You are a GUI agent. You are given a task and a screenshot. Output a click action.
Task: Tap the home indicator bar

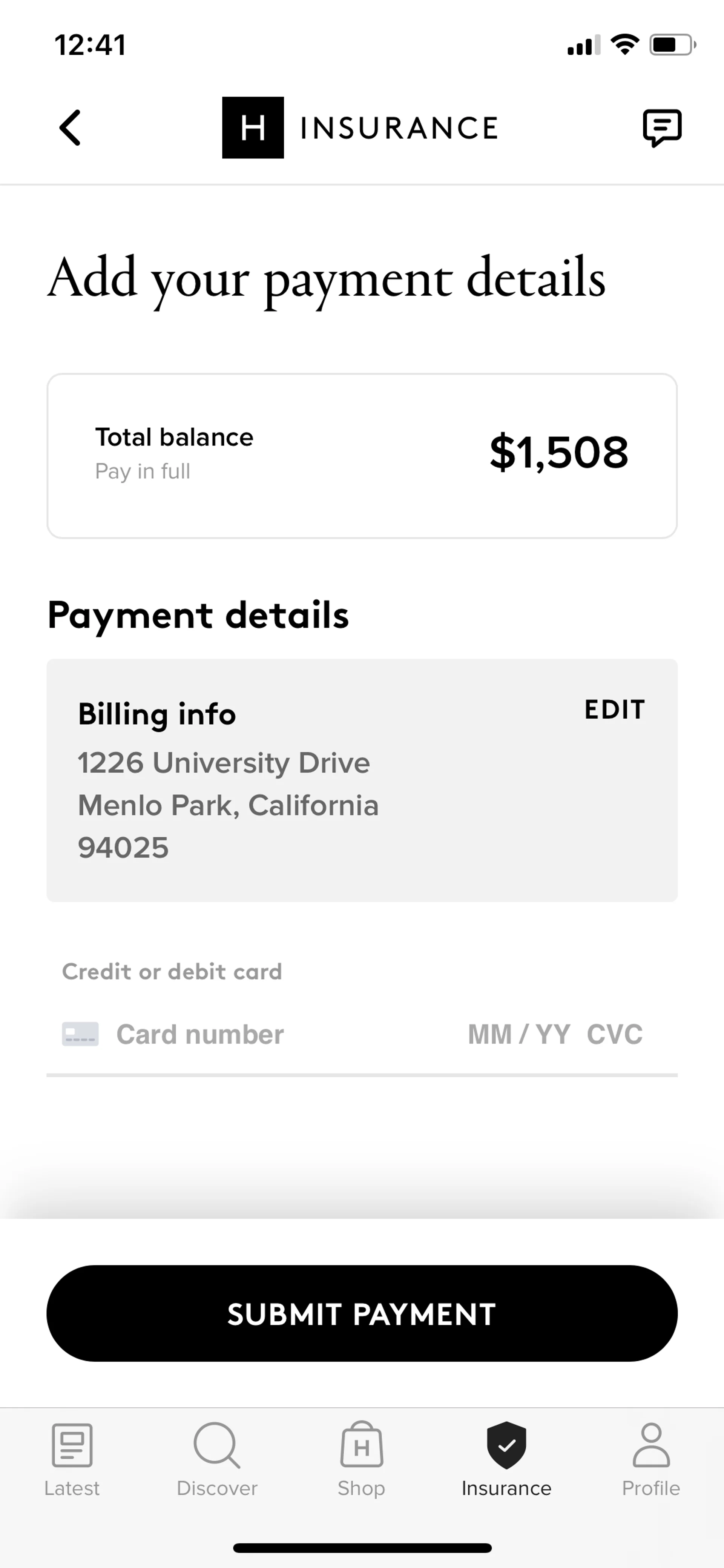(362, 1547)
